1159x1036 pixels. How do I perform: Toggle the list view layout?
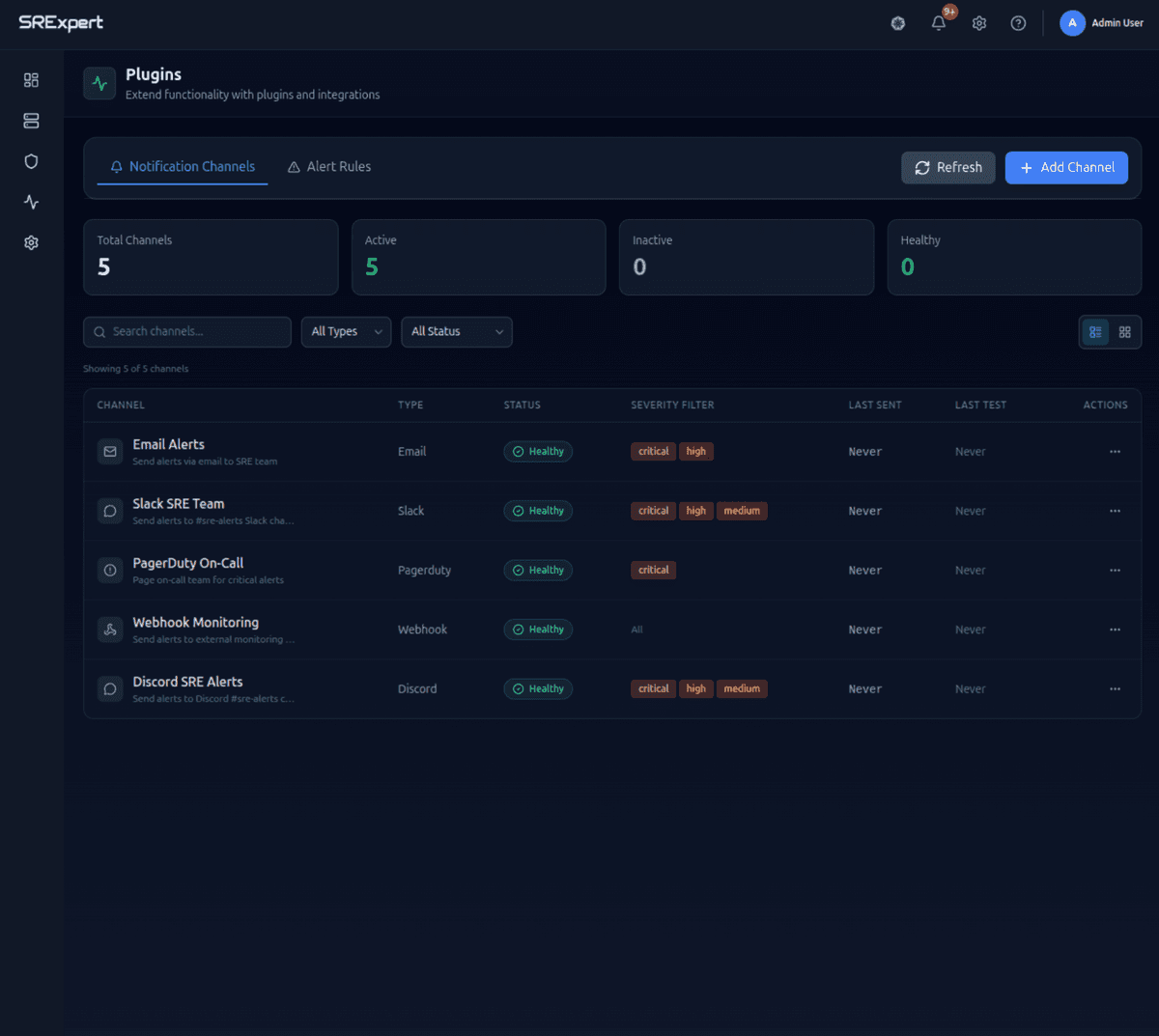[x=1095, y=331]
